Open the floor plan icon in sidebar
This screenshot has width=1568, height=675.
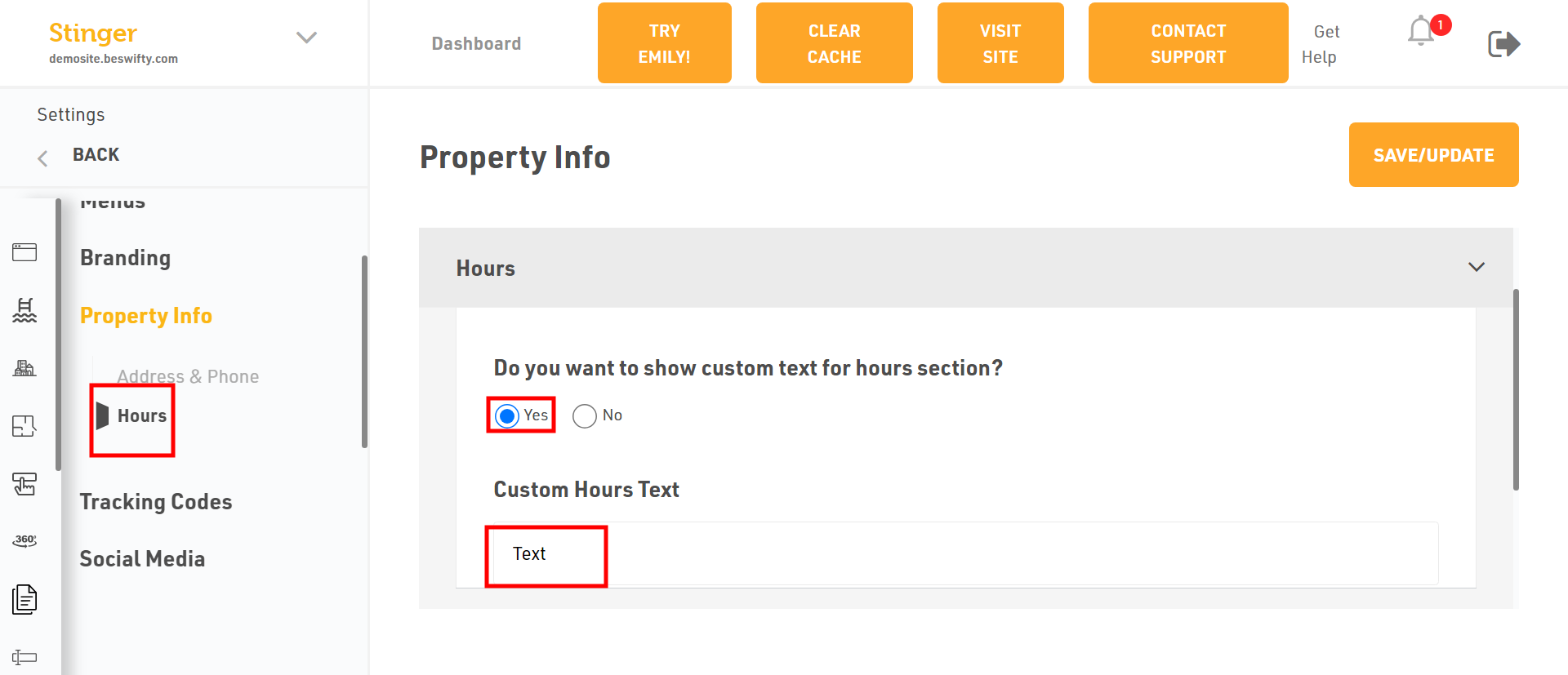point(24,426)
